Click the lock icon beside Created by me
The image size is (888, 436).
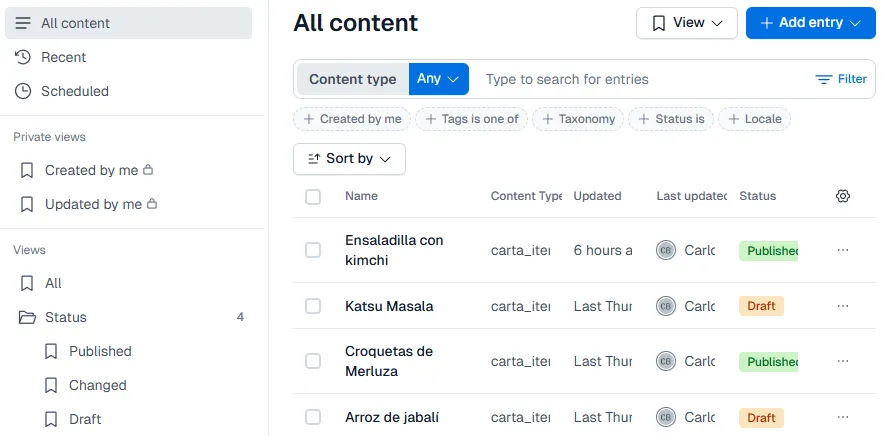tap(148, 169)
